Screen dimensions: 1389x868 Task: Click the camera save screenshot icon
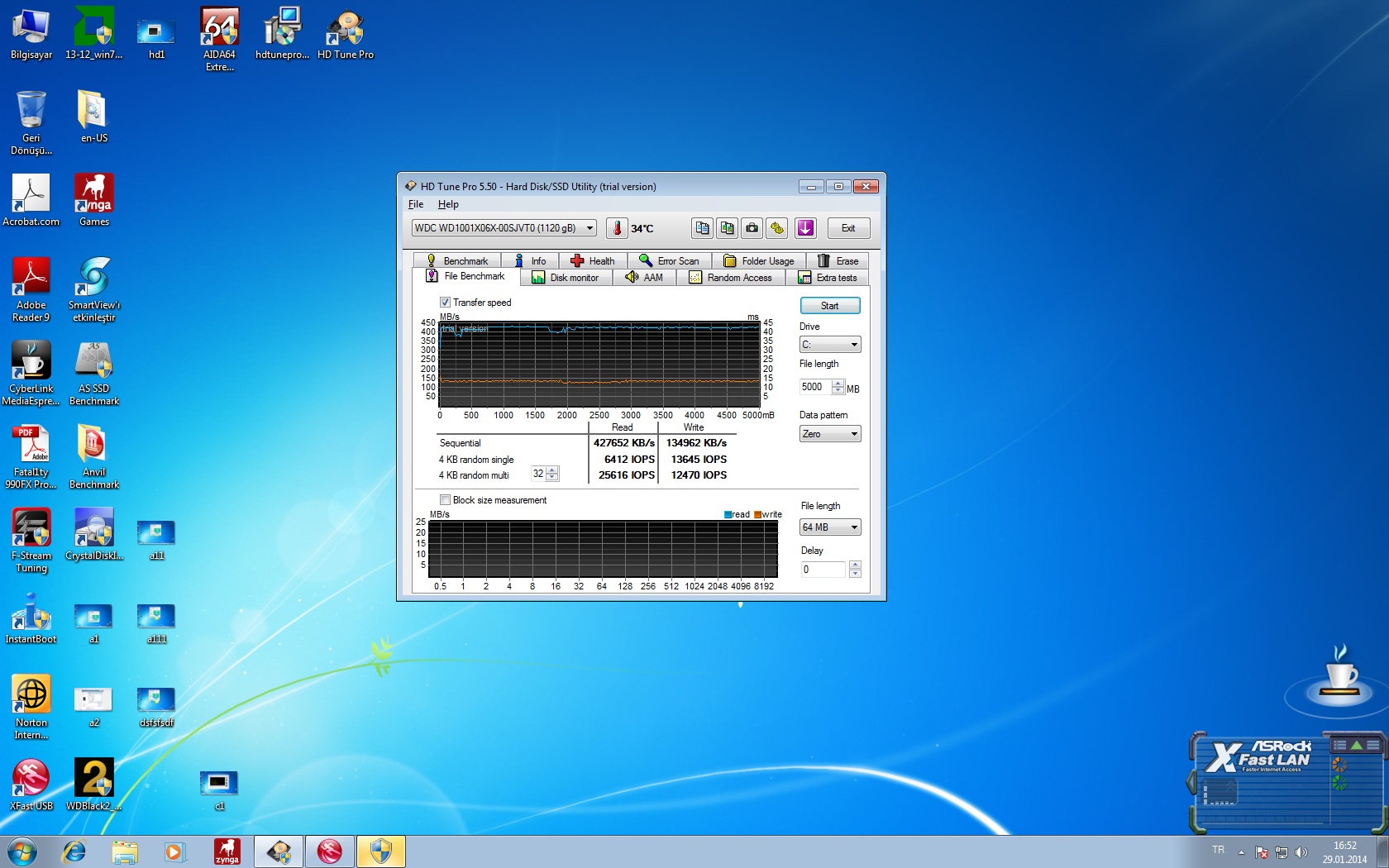752,228
